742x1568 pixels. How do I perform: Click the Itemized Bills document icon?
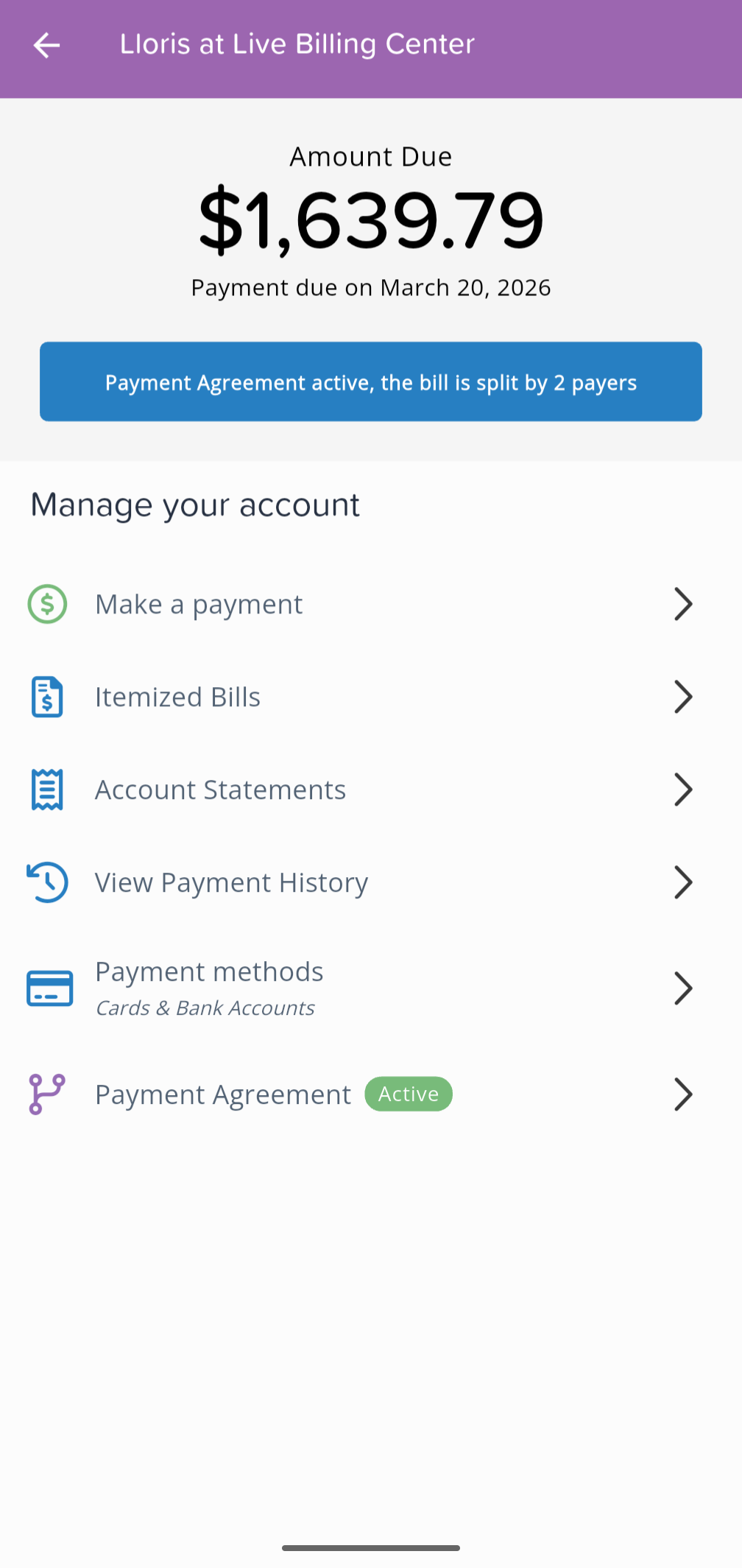[47, 697]
